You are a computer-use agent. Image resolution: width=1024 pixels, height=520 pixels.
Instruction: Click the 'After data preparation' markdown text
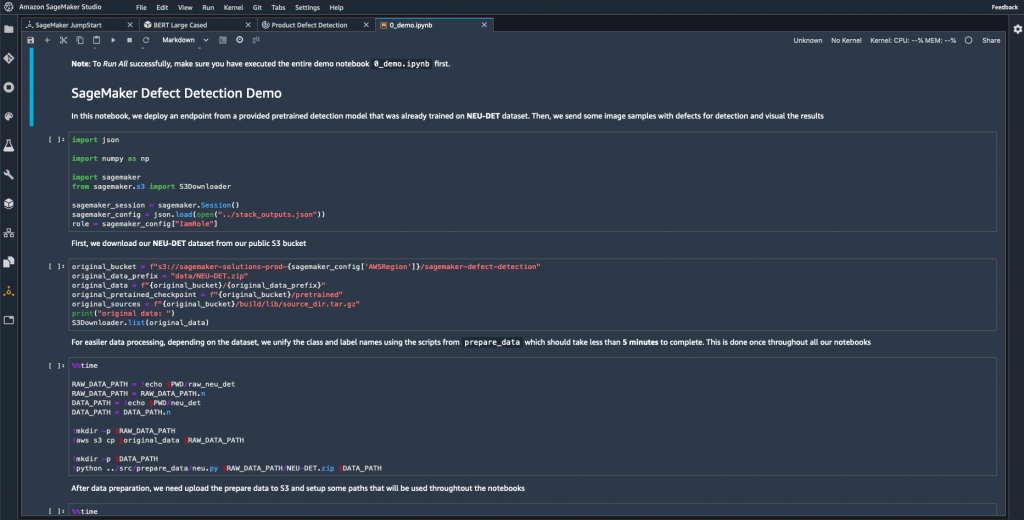[x=298, y=489]
